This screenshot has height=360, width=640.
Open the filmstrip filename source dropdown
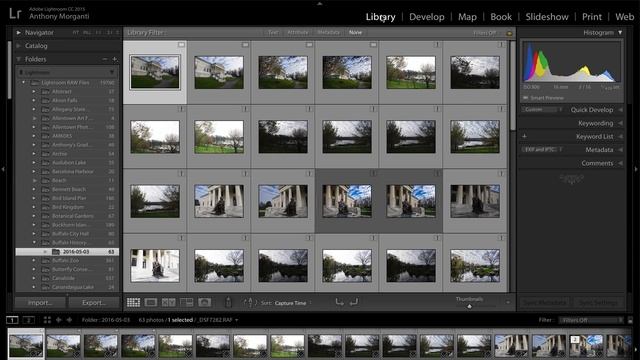coord(237,320)
